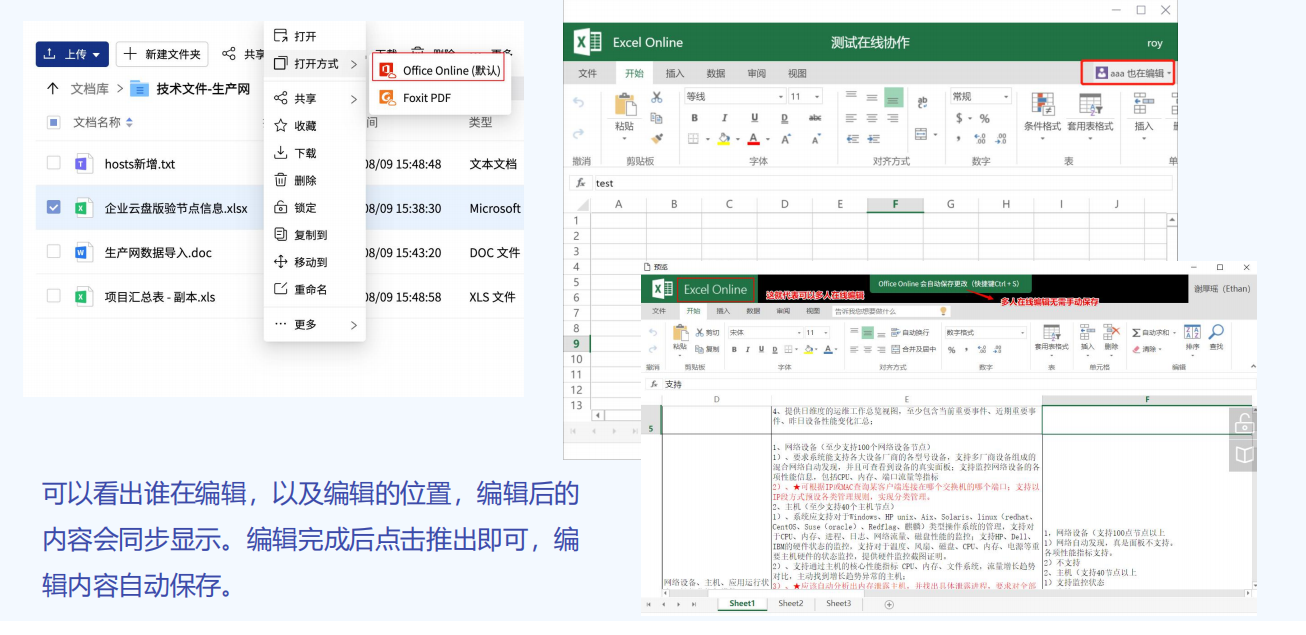Check the box next to hosts新增.txt
Screen dimensions: 1306x635
(x=54, y=164)
